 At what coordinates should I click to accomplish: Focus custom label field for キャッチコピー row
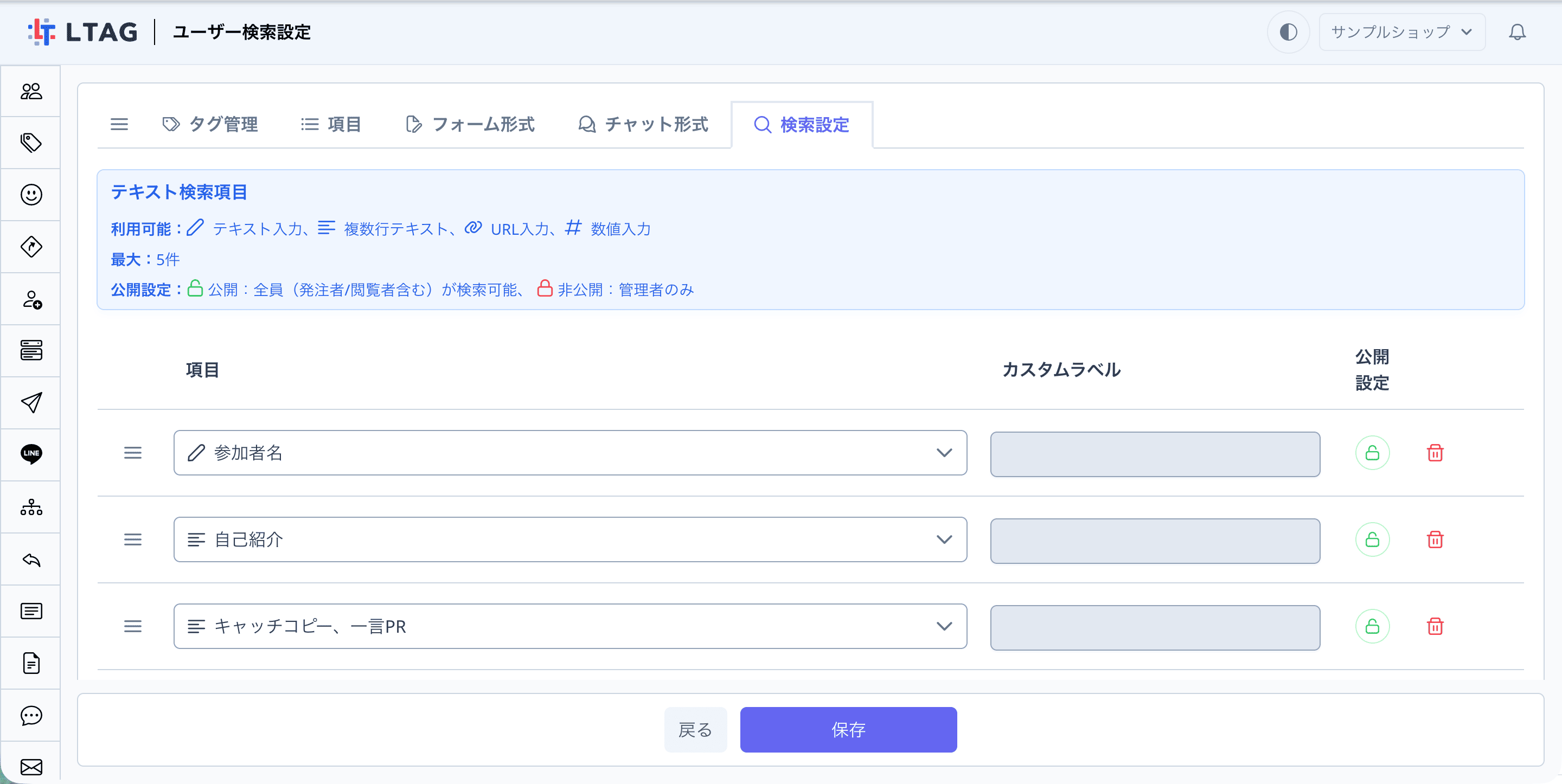[x=1155, y=627]
